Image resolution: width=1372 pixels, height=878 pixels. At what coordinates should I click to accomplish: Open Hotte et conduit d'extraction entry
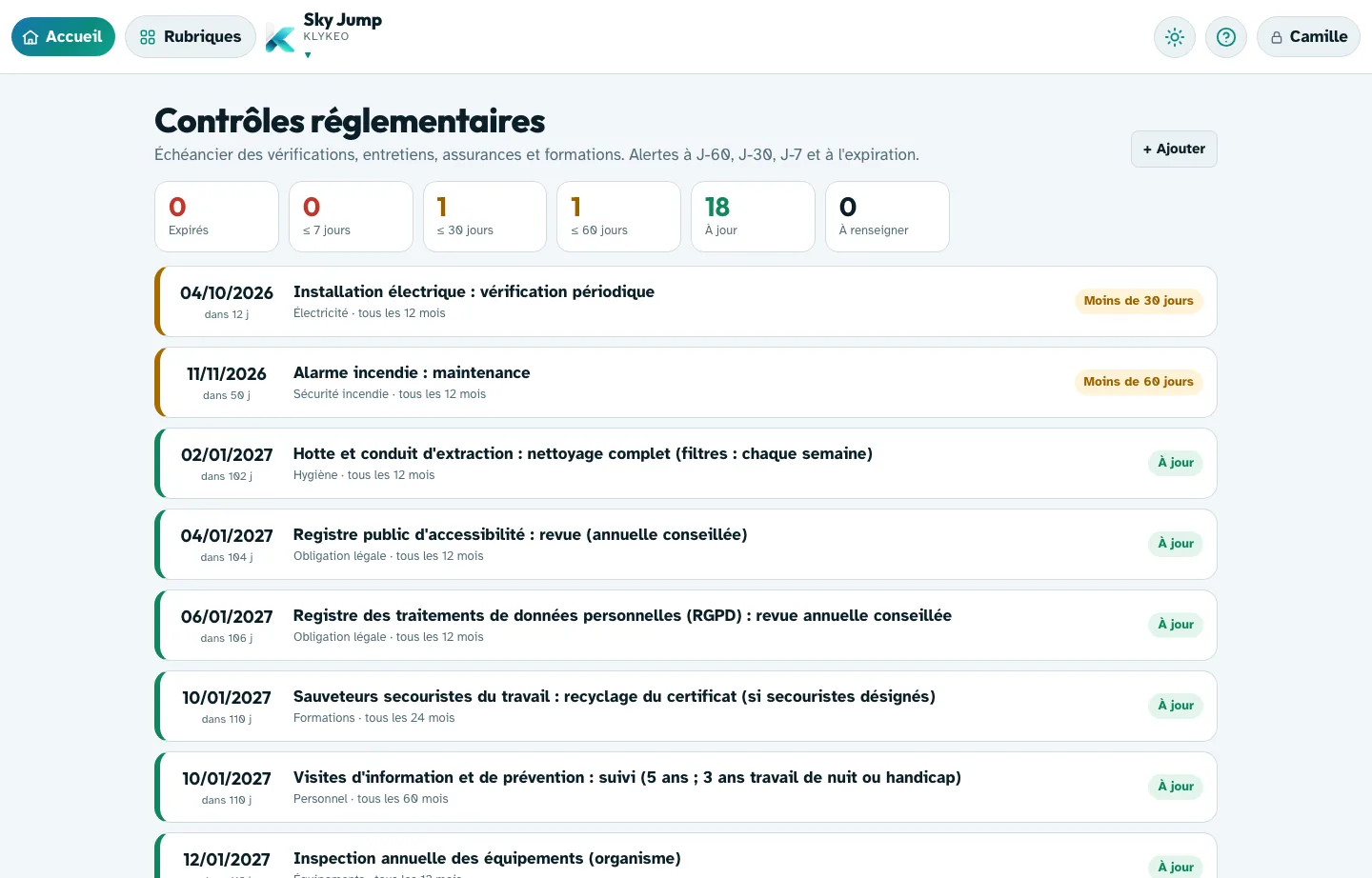pyautogui.click(x=686, y=463)
